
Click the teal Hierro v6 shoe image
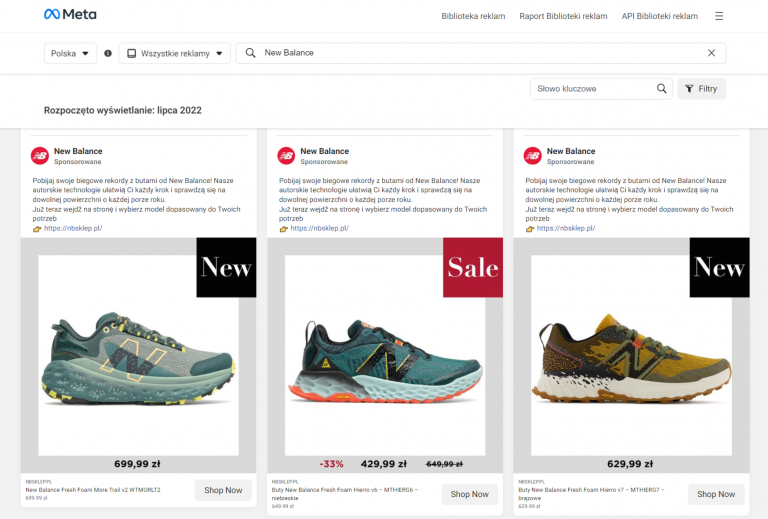pos(385,361)
